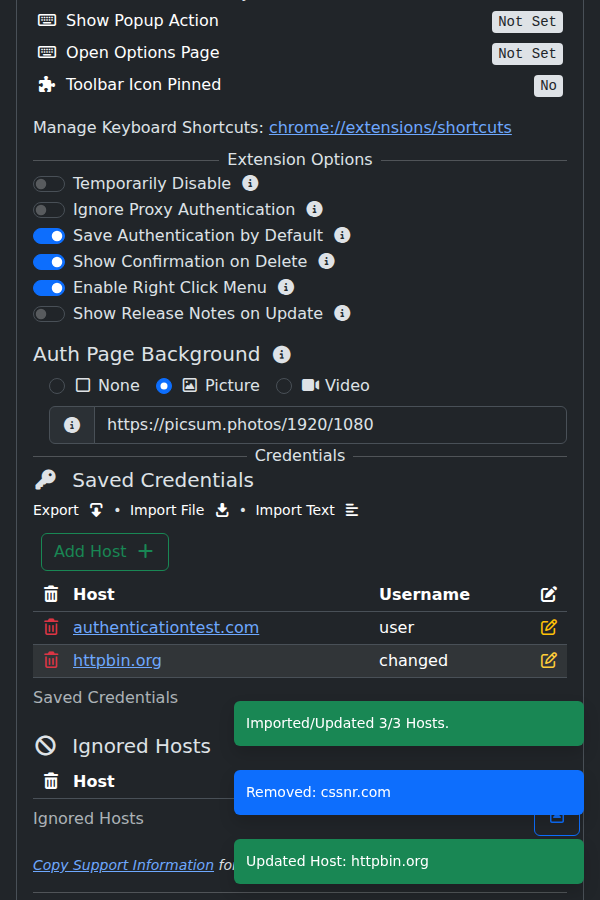
Task: Edit the httpbin.org credentials
Action: pos(548,660)
